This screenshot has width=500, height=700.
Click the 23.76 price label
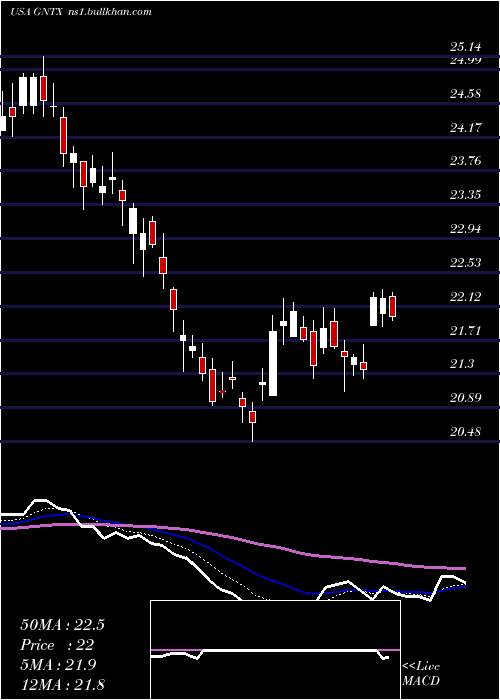(x=465, y=161)
